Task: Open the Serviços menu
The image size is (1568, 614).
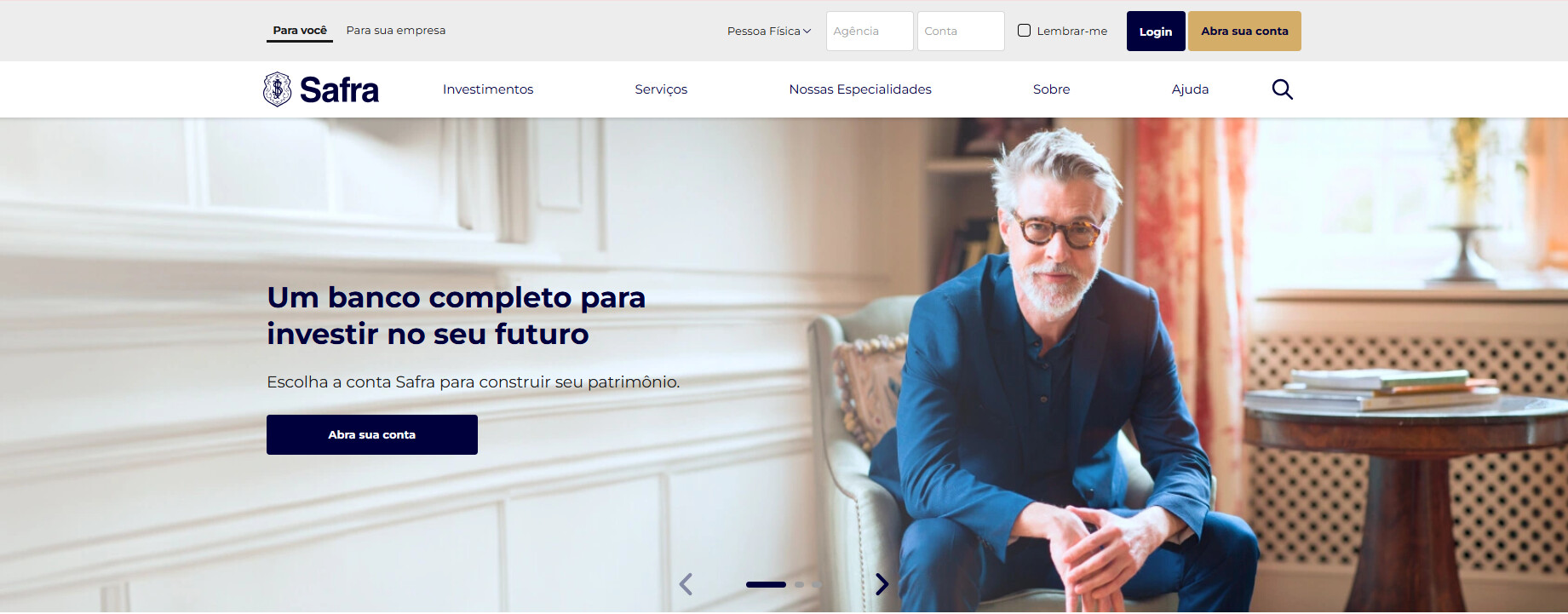Action: click(661, 89)
